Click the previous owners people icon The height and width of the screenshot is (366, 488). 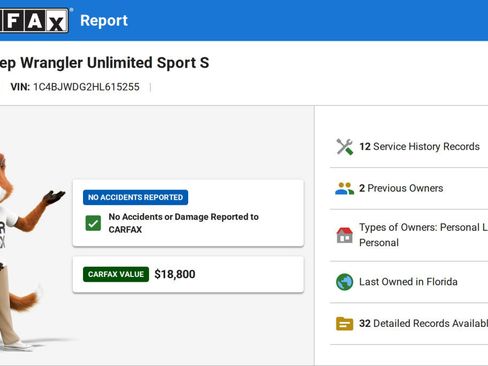tap(344, 188)
